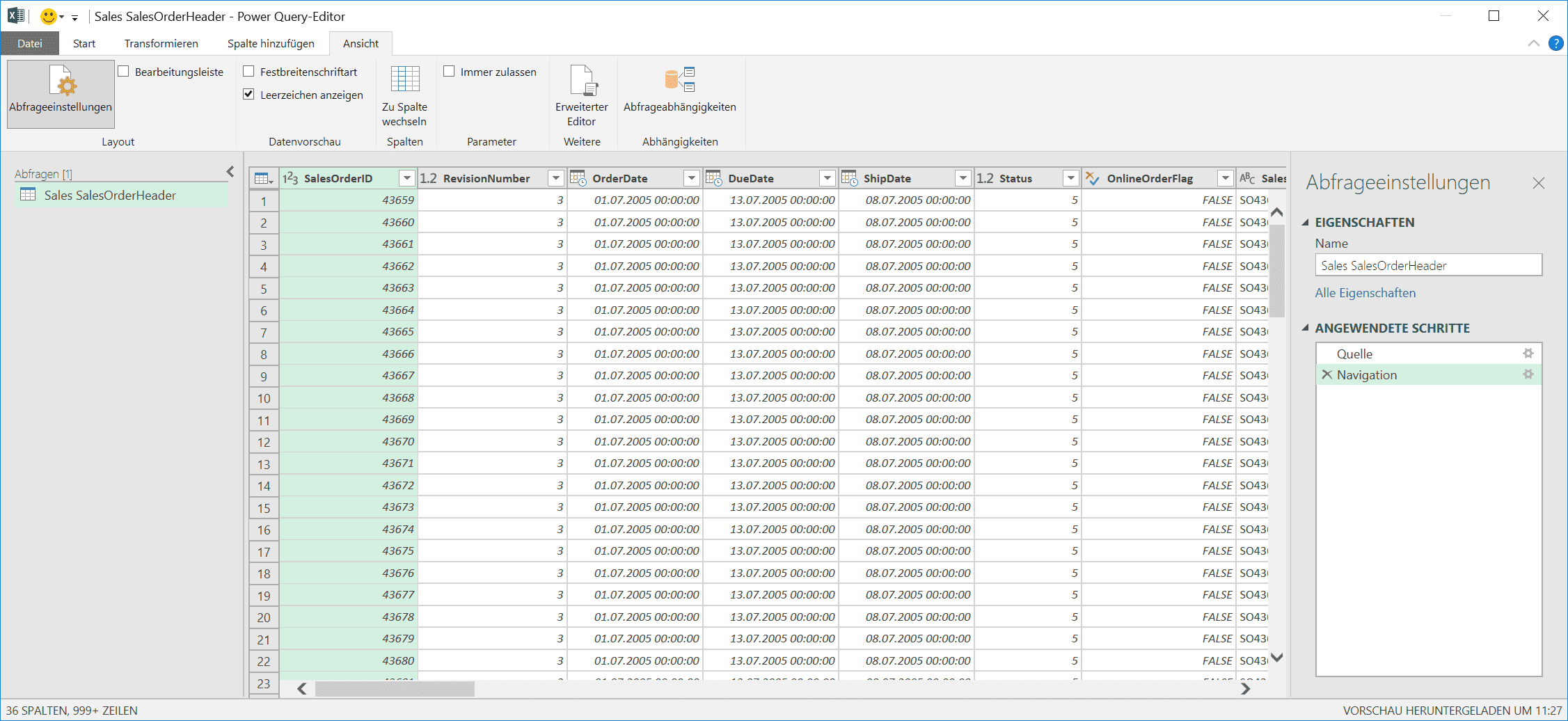Click OrderDate datetime type icon
This screenshot has height=721, width=1568.
click(x=578, y=178)
